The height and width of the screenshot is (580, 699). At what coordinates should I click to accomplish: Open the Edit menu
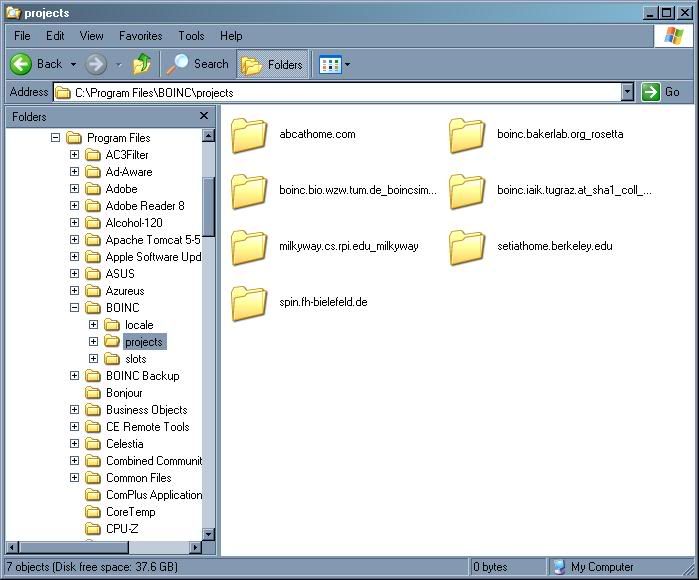(55, 36)
